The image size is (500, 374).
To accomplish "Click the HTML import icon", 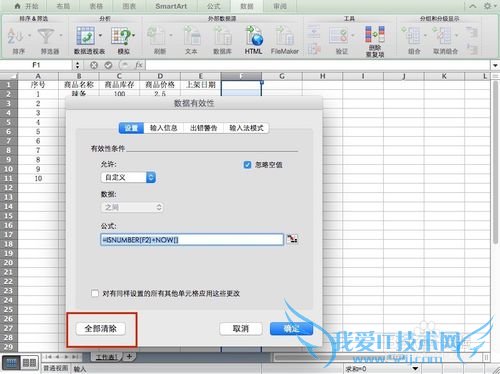I will point(254,36).
